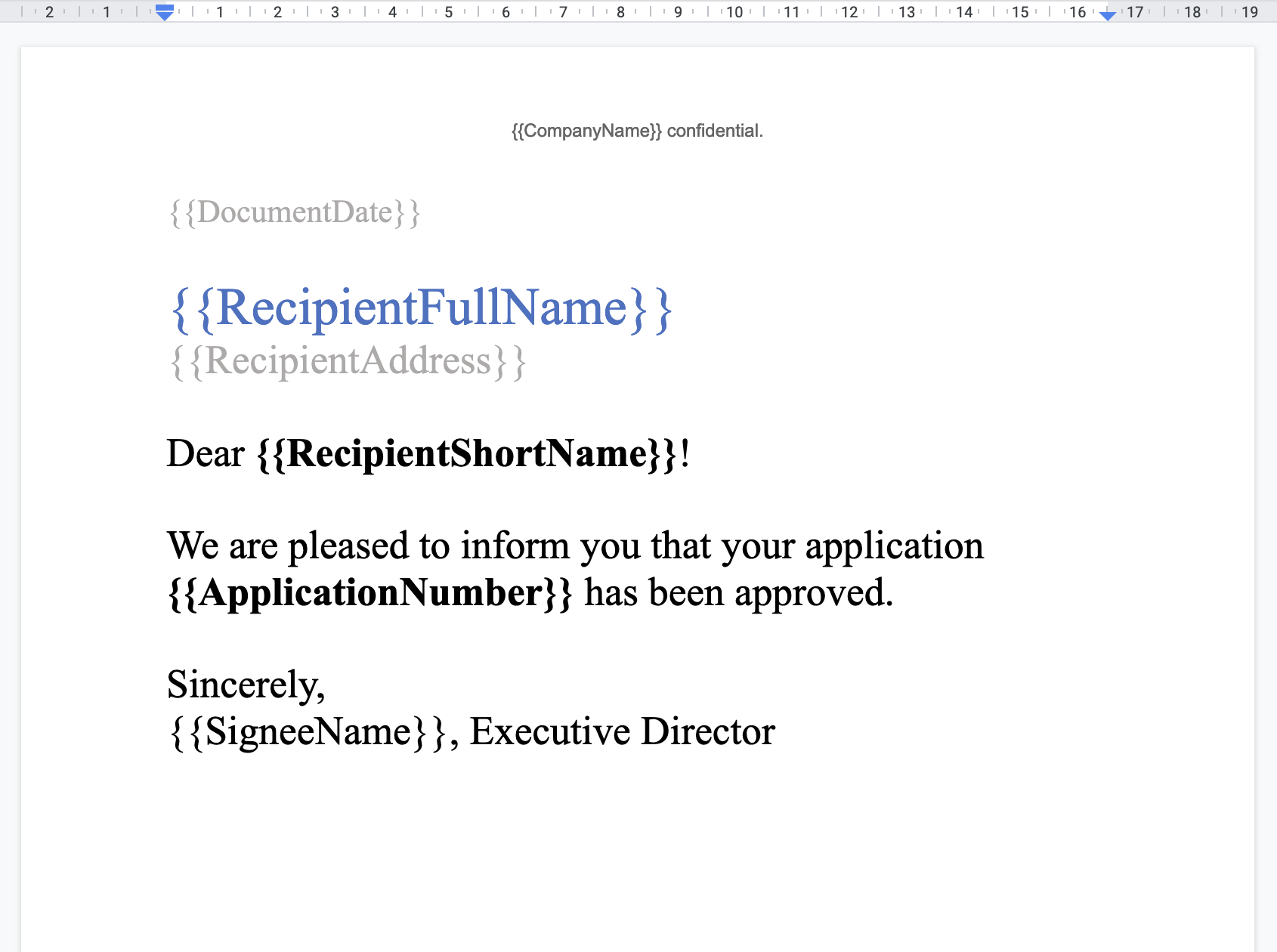Click the right indent marker near 16.5
Image resolution: width=1277 pixels, height=952 pixels.
coord(1107,15)
